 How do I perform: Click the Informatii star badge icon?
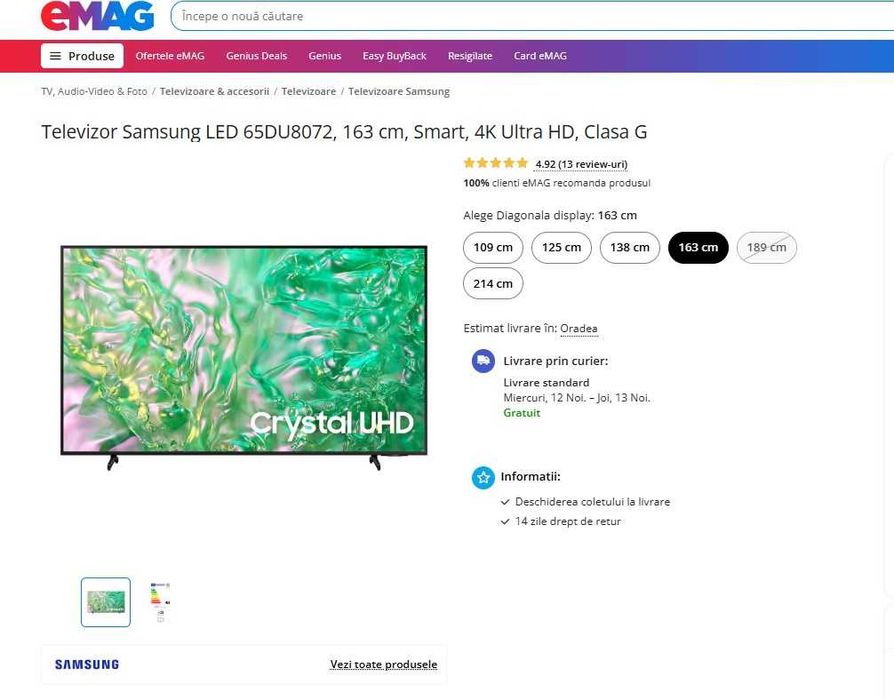483,477
